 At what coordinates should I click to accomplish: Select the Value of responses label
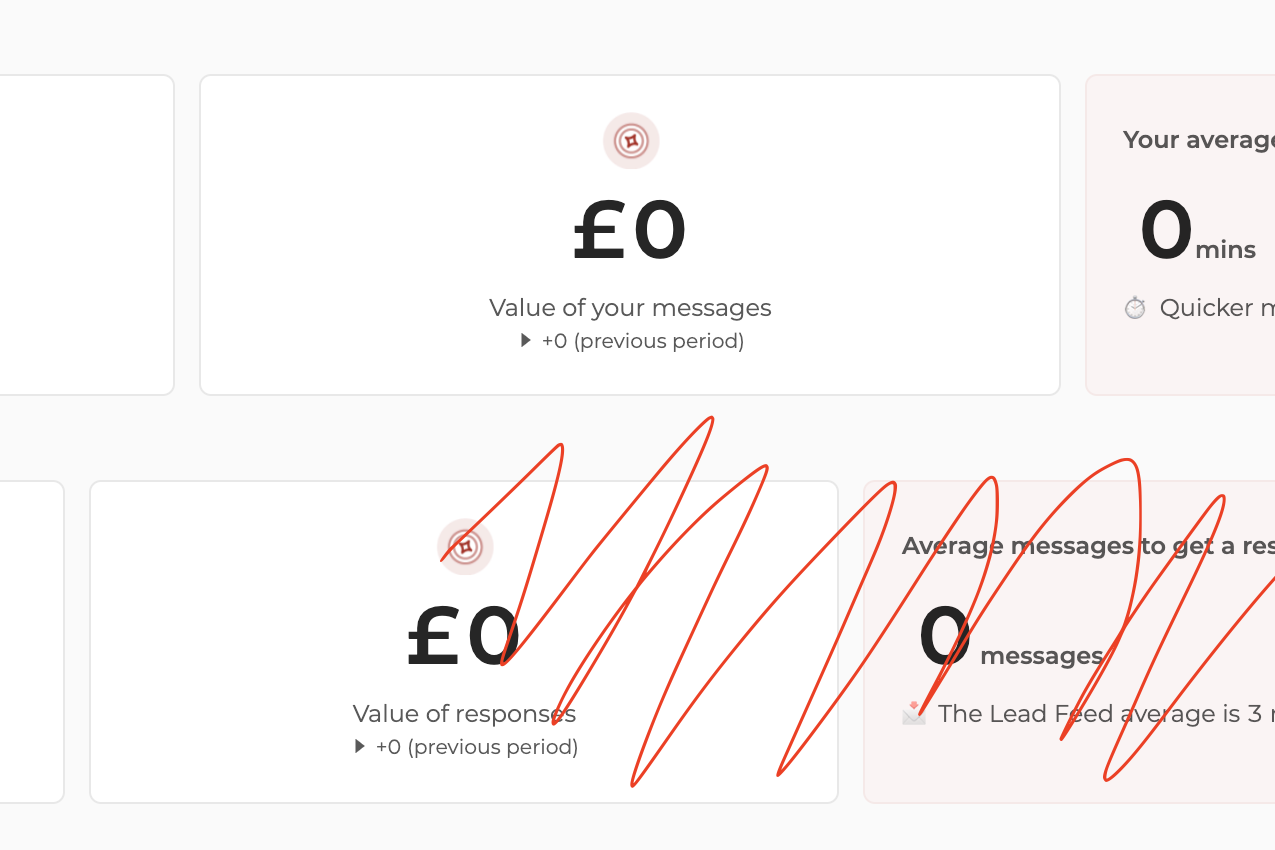[464, 714]
